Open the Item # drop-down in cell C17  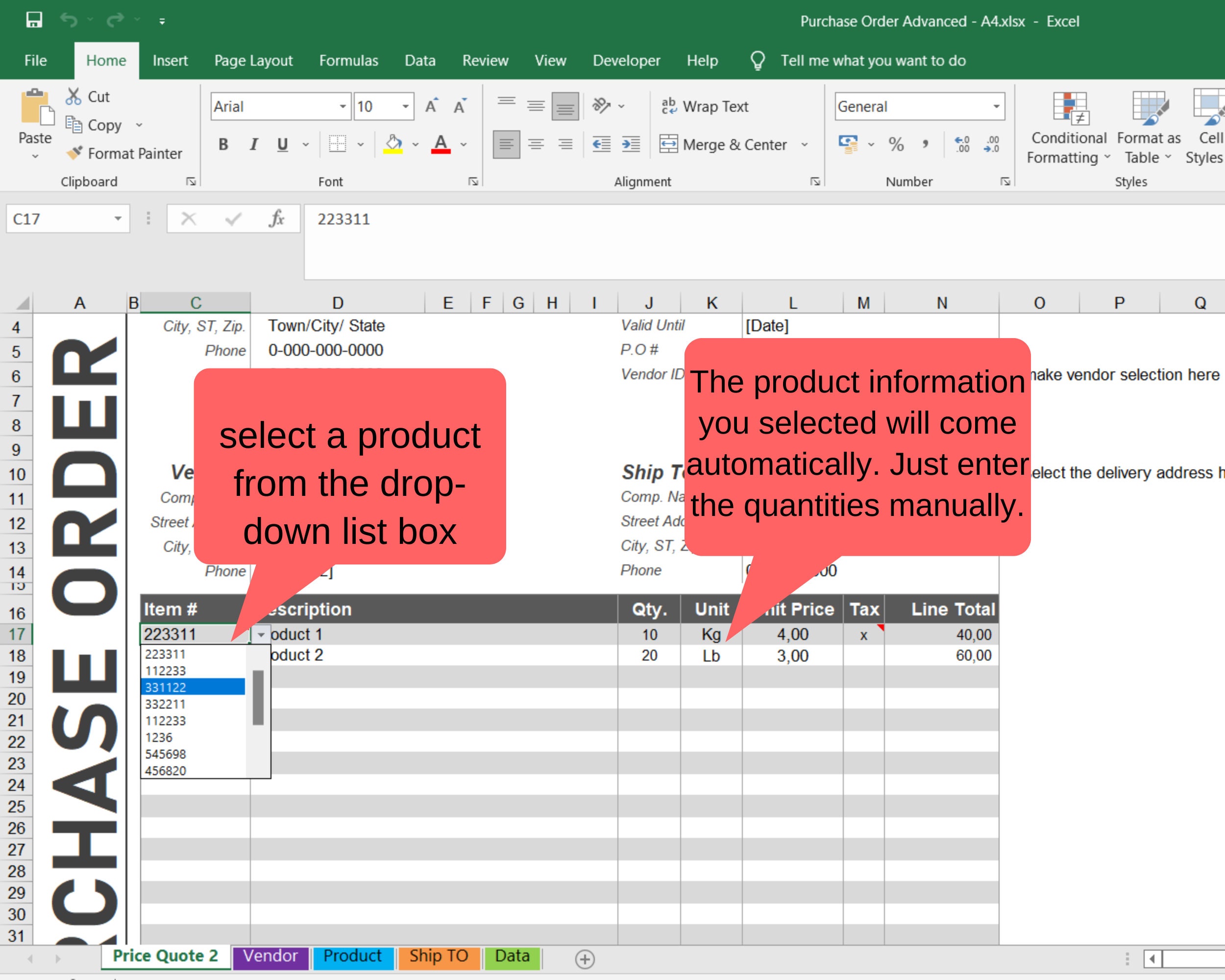click(261, 635)
